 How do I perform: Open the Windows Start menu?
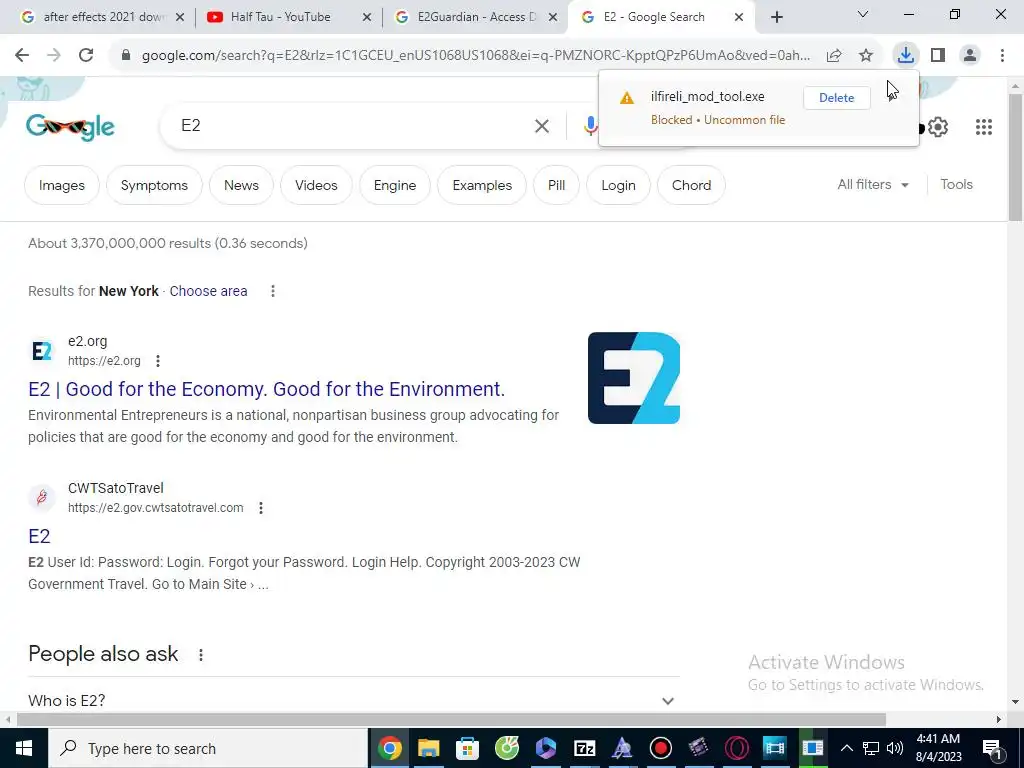[24, 748]
